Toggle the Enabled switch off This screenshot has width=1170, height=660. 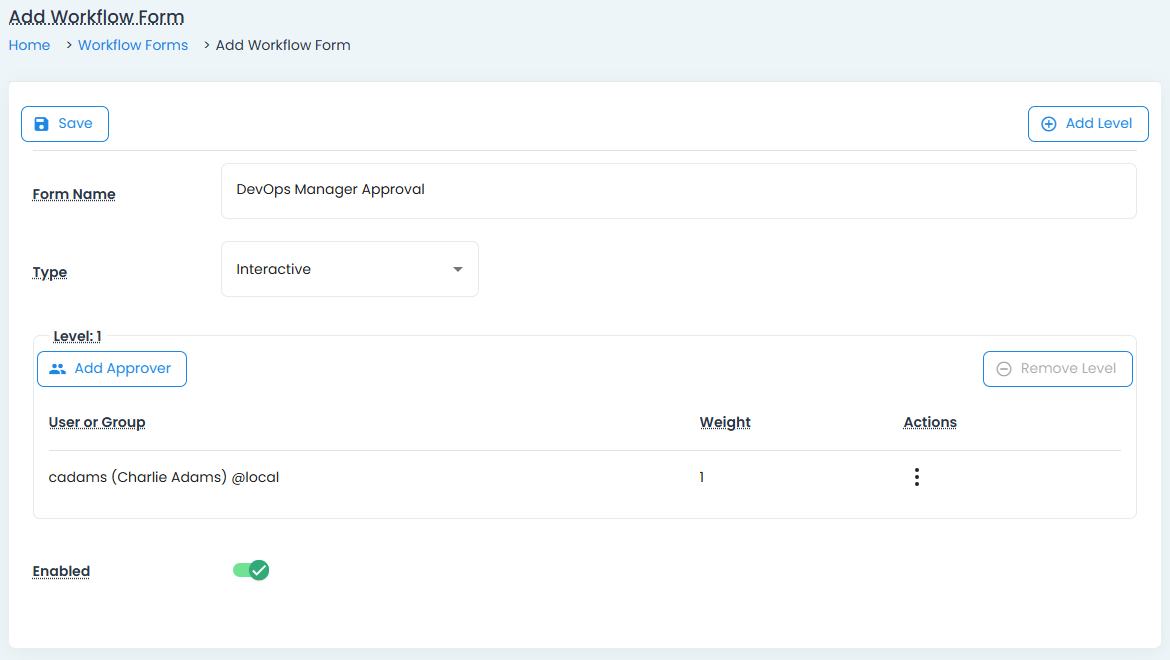[251, 570]
